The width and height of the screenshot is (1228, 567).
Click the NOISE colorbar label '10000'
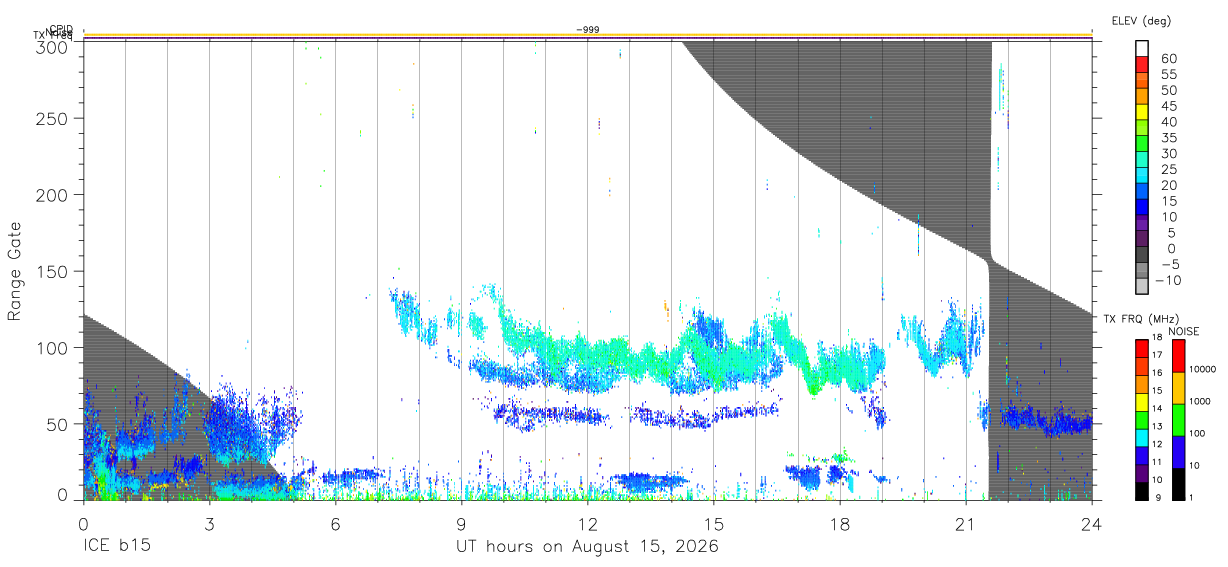pyautogui.click(x=1204, y=370)
